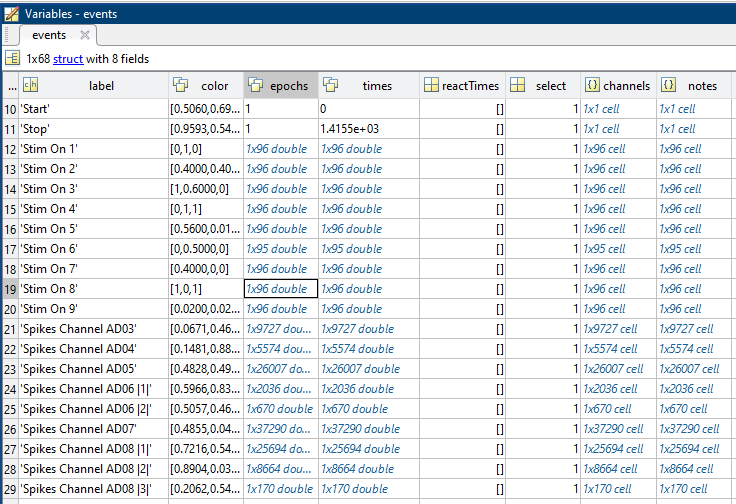Screen dimensions: 736x504
Task: Click the color column header icon
Action: tap(181, 86)
